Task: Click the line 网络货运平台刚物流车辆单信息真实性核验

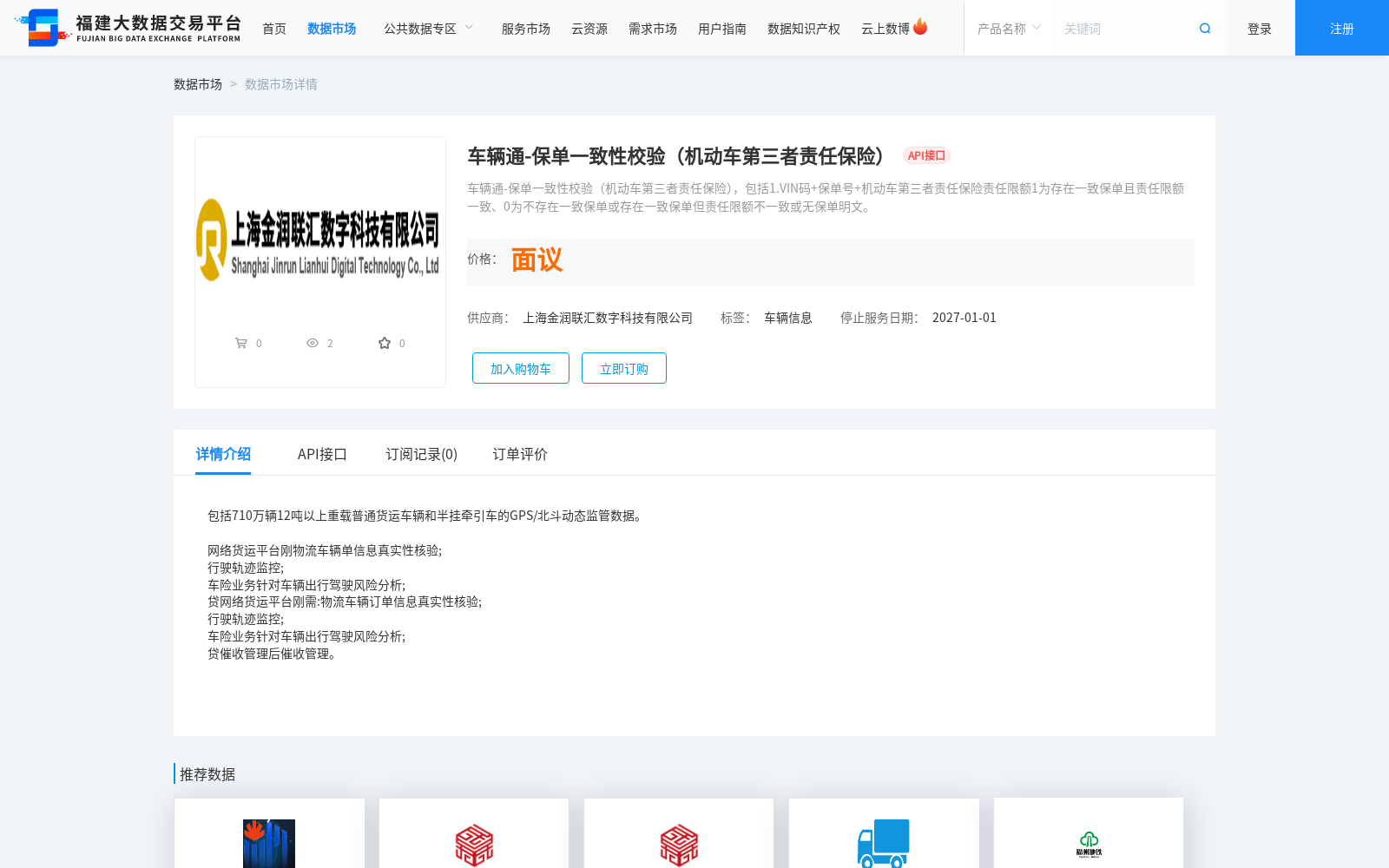Action: click(325, 550)
